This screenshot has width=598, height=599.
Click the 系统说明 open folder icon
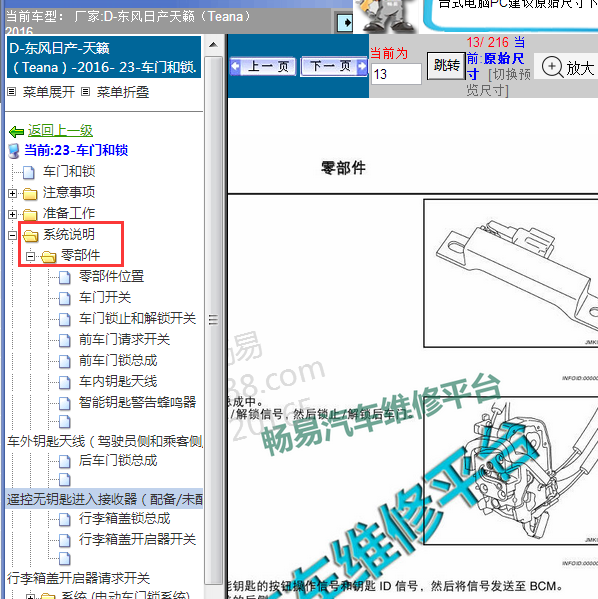[x=31, y=236]
